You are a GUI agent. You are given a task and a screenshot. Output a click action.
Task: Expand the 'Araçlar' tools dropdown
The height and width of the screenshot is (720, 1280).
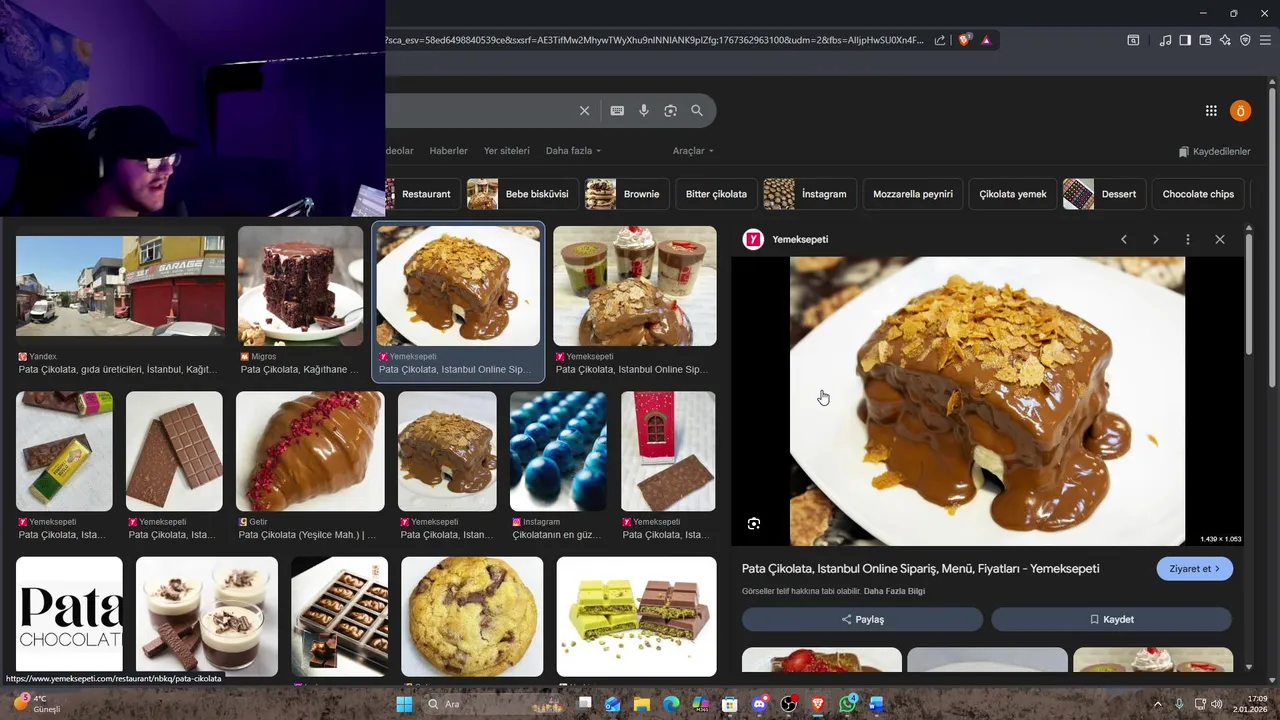[693, 151]
